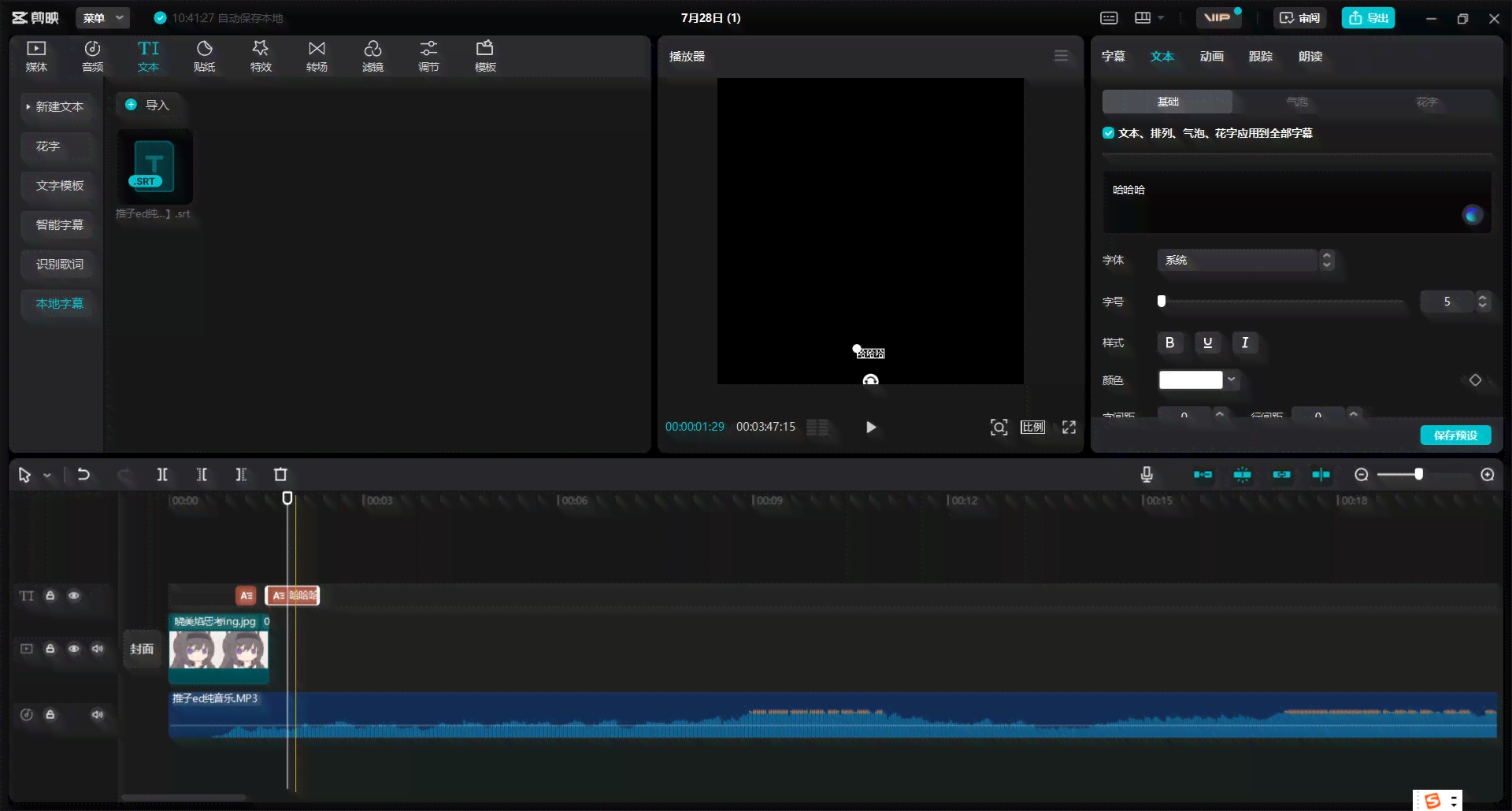This screenshot has width=1512, height=811.
Task: Toggle italic text style
Action: (x=1245, y=343)
